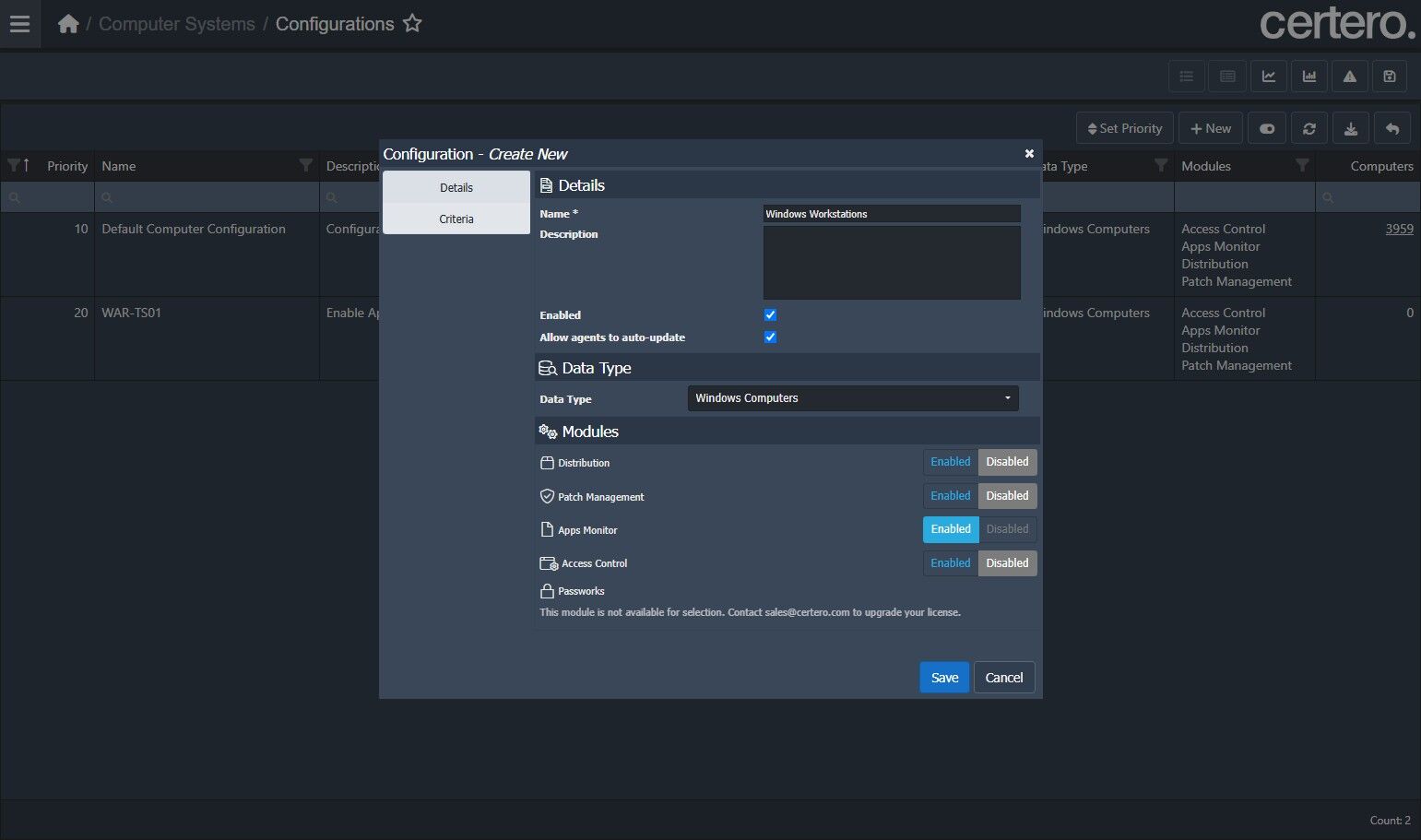Favorite this page with the star icon
1421x840 pixels.
(412, 24)
